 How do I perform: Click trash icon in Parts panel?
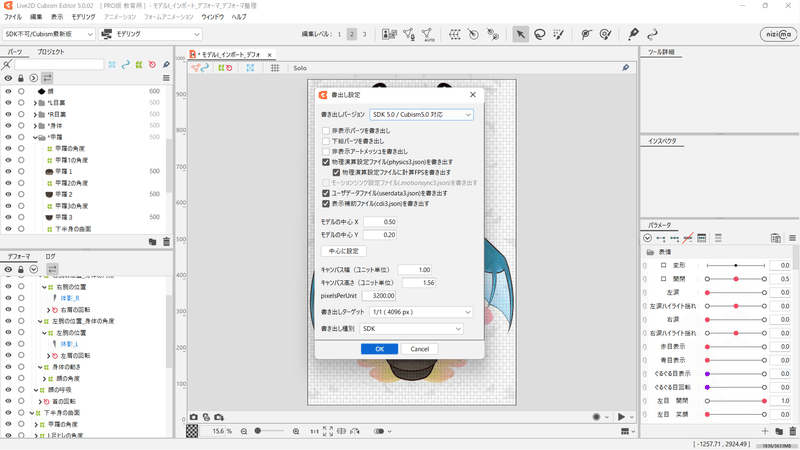(x=166, y=242)
